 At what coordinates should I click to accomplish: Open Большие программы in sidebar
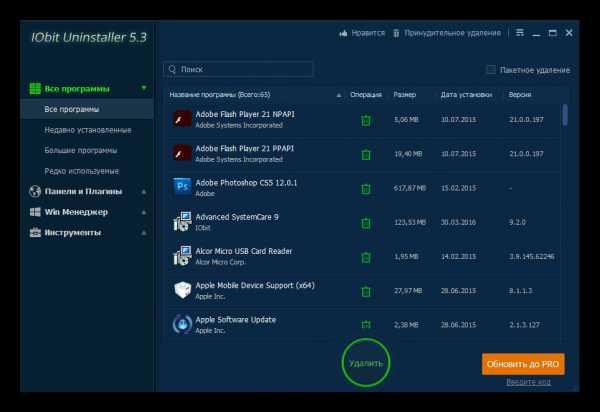(x=81, y=150)
